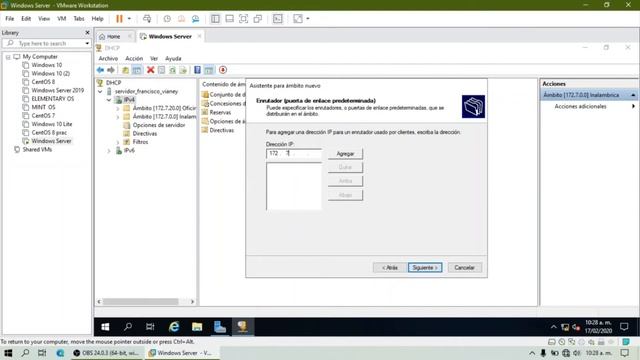The height and width of the screenshot is (360, 640).
Task: Click the red X delete icon
Action: pyautogui.click(x=151, y=70)
